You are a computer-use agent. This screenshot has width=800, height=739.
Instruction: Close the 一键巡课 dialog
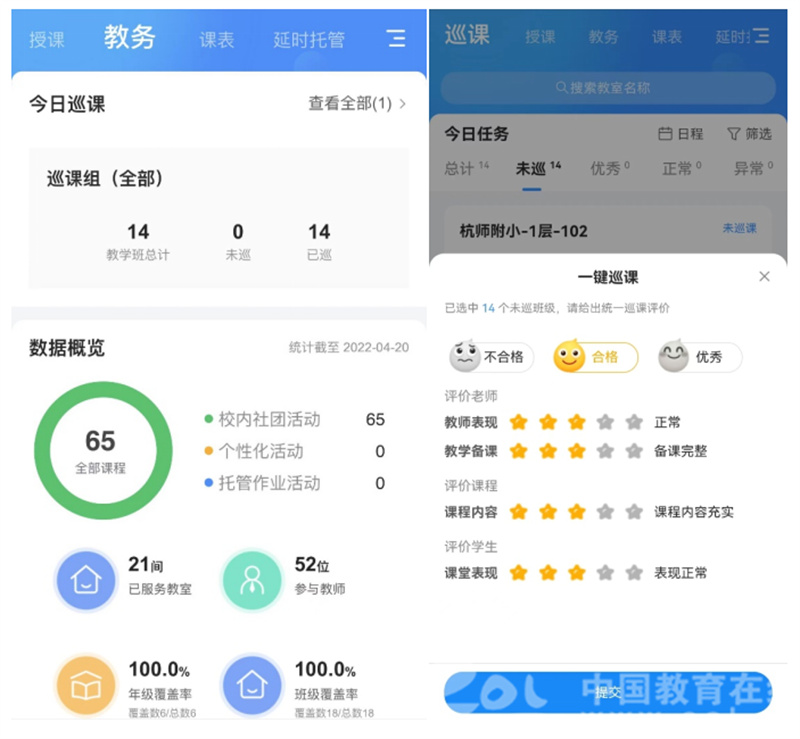[x=765, y=277]
